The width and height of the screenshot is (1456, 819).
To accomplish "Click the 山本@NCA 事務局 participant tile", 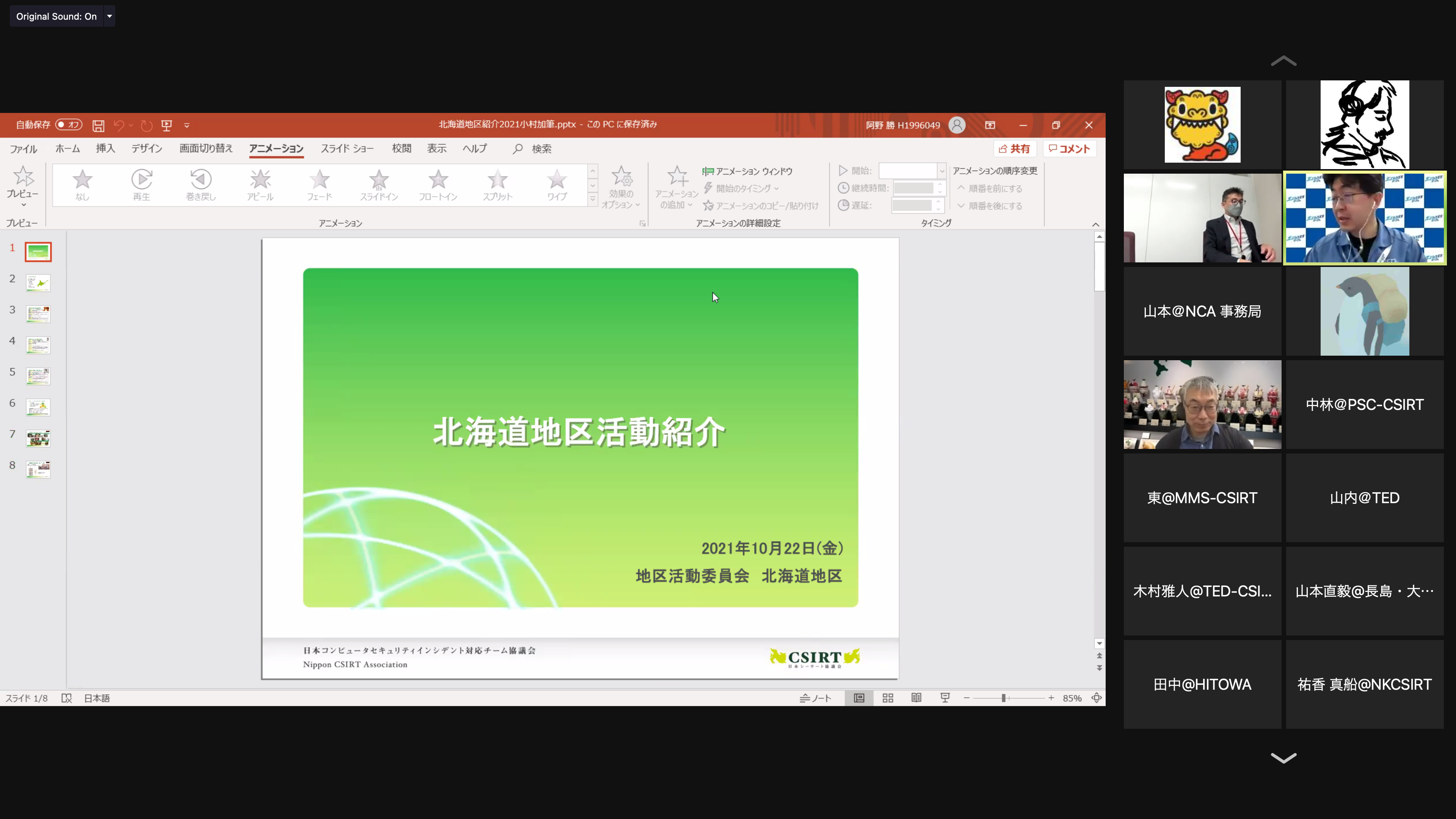I will [1202, 311].
